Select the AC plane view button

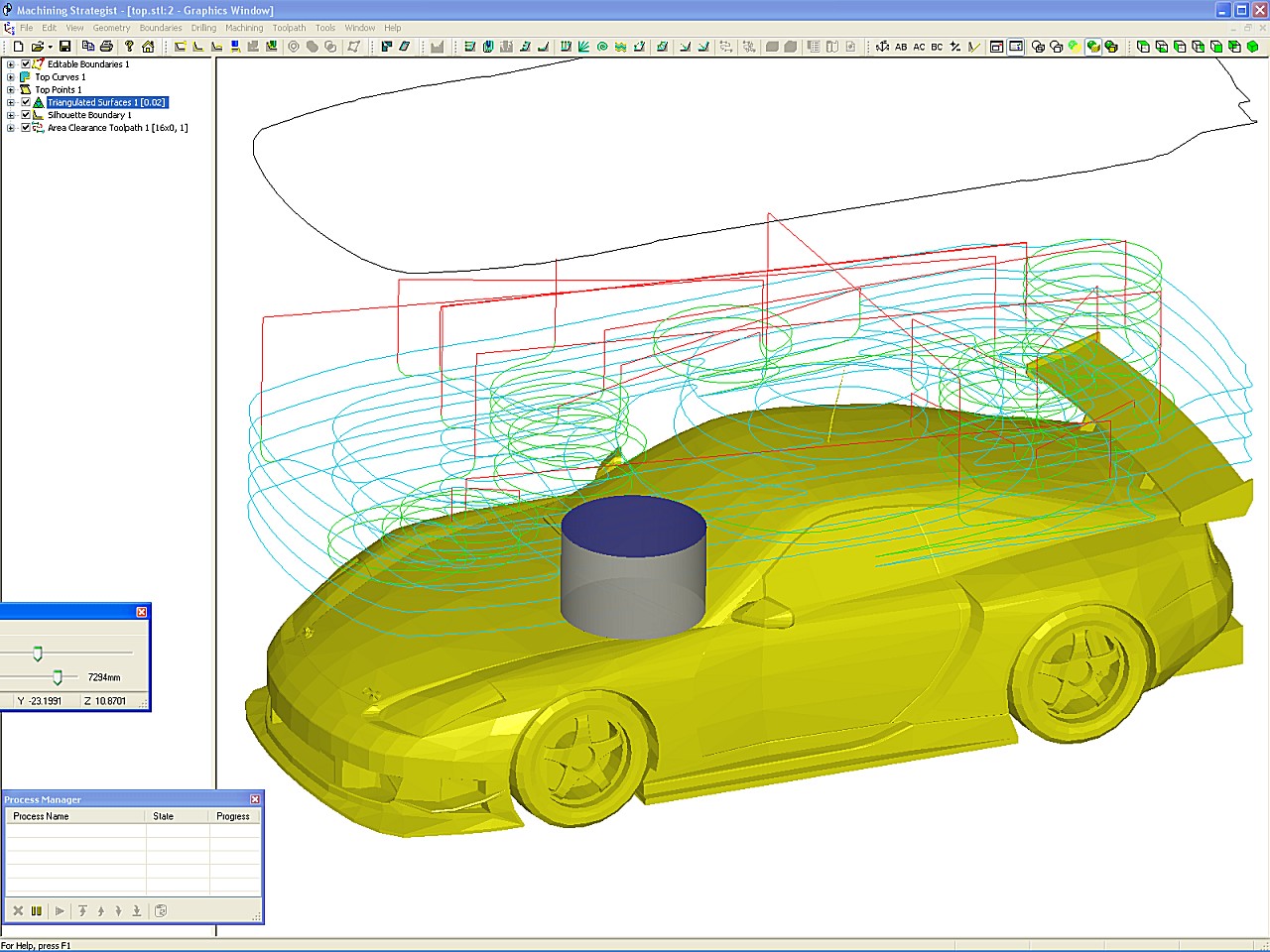919,47
